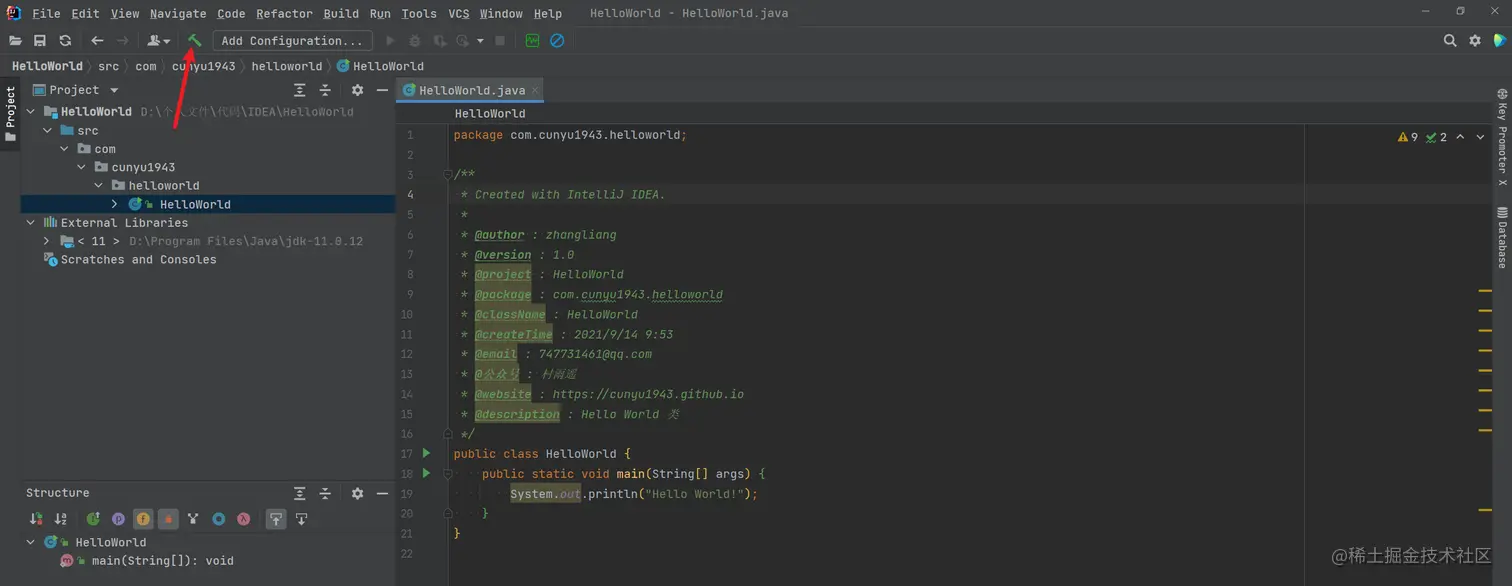The width and height of the screenshot is (1512, 586).
Task: Build project with the green hammer icon
Action: [195, 41]
